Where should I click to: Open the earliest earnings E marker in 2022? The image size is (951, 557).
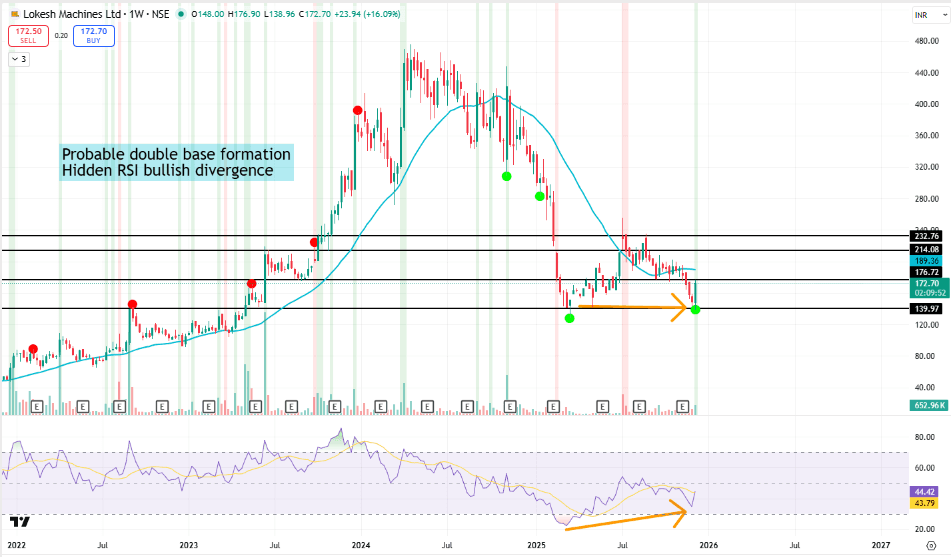coord(36,407)
